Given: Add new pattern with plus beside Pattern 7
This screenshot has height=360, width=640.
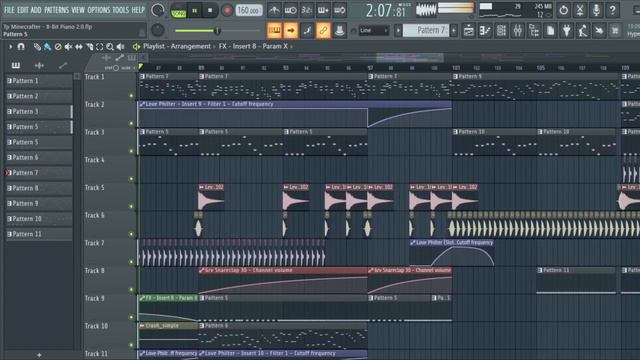Looking at the screenshot, I should pos(453,30).
